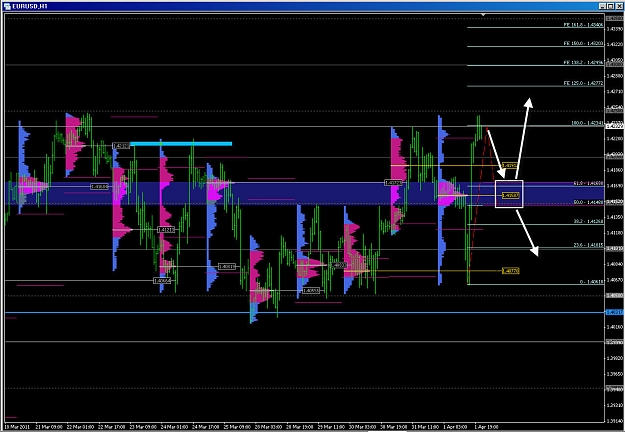Click 1 Apr 19:00 on time axis

[486, 427]
